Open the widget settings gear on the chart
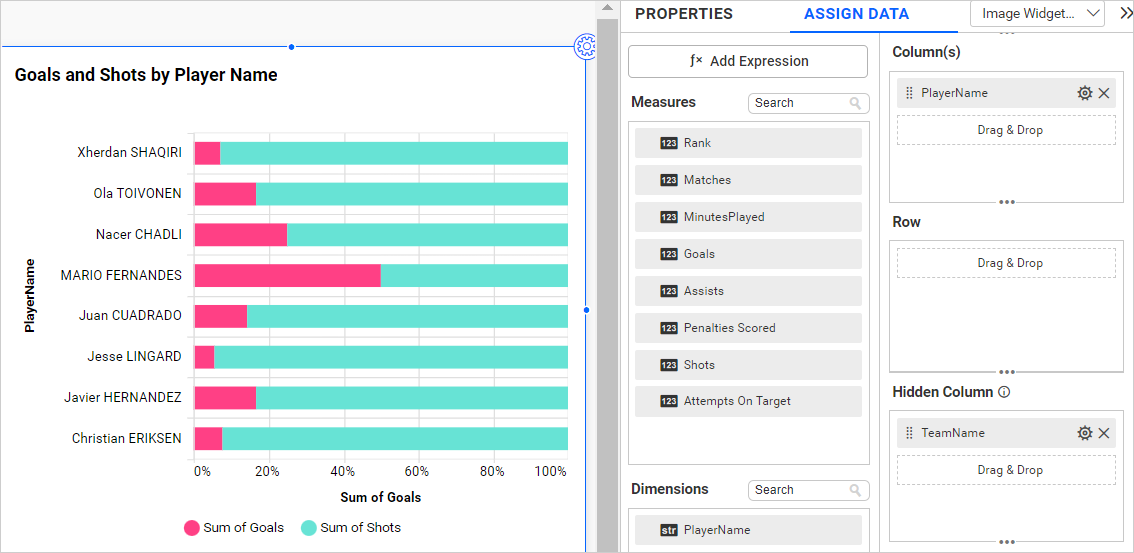1134x553 pixels. point(586,46)
